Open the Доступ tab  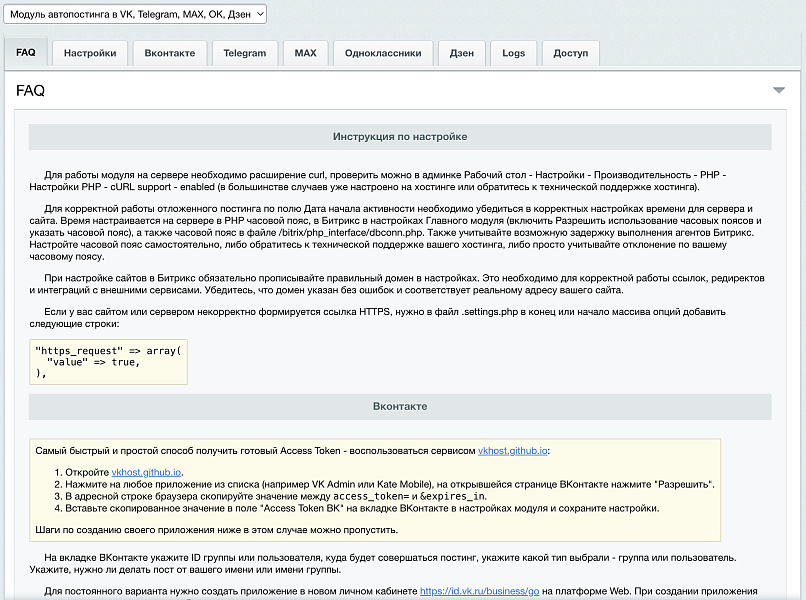pos(571,53)
